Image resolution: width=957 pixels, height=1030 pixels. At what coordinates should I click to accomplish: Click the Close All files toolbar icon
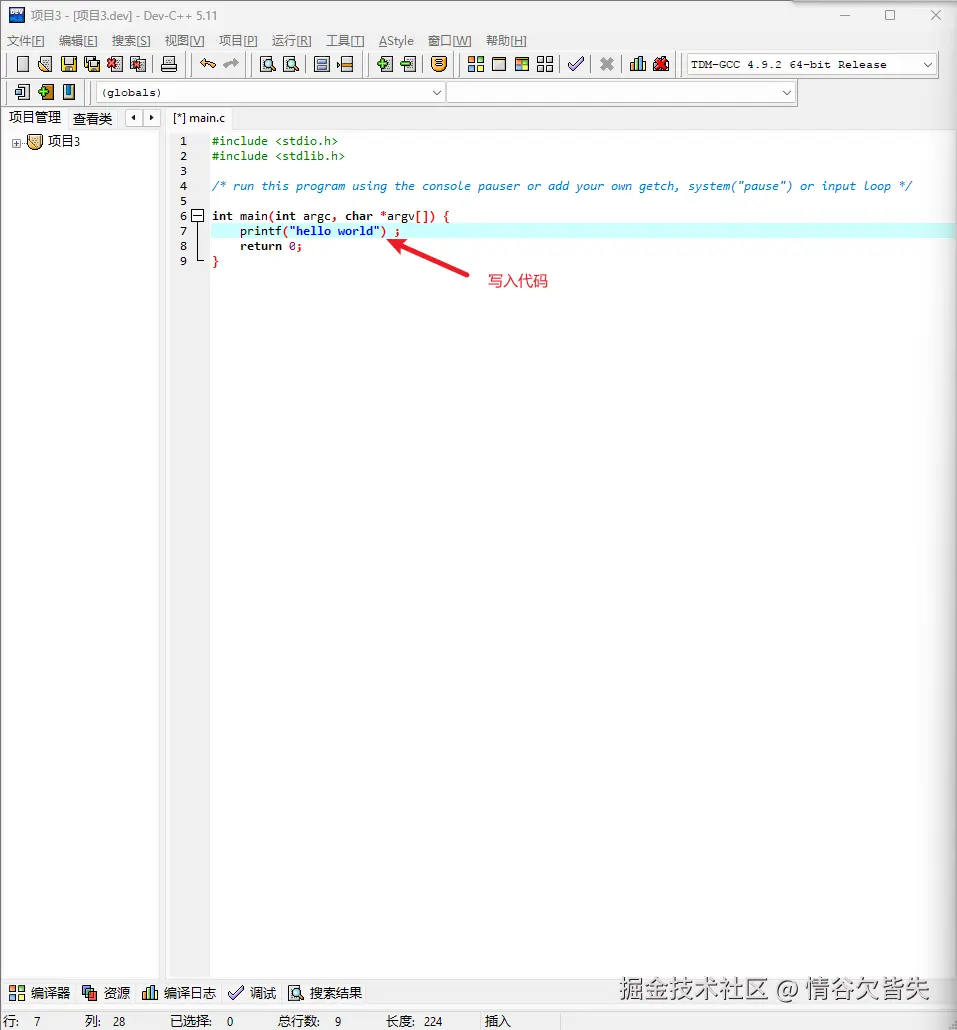point(138,64)
